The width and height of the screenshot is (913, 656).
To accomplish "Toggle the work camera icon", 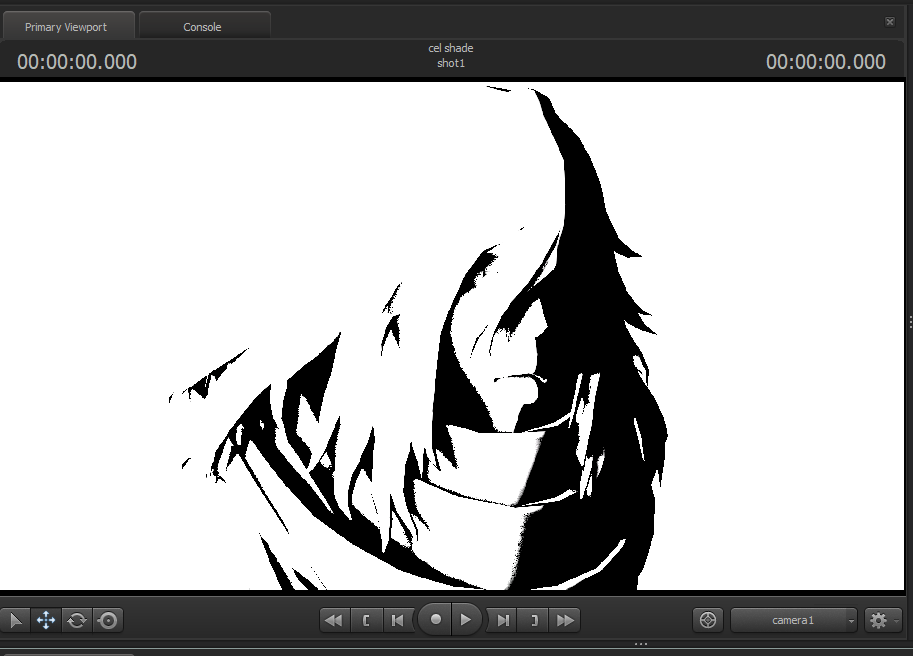I will (707, 620).
